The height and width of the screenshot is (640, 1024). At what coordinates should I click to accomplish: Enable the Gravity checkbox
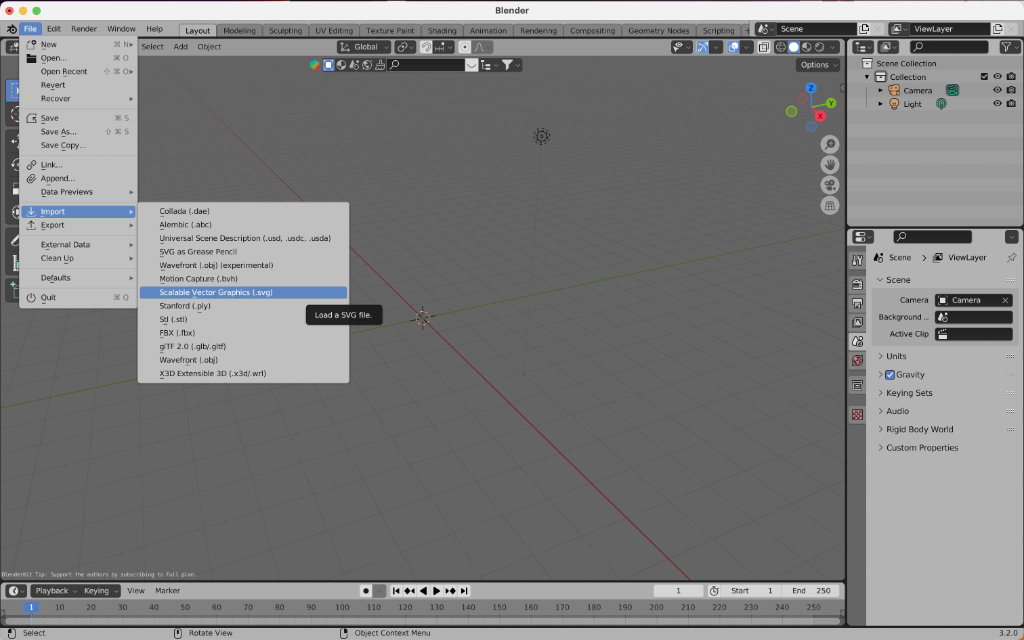890,375
